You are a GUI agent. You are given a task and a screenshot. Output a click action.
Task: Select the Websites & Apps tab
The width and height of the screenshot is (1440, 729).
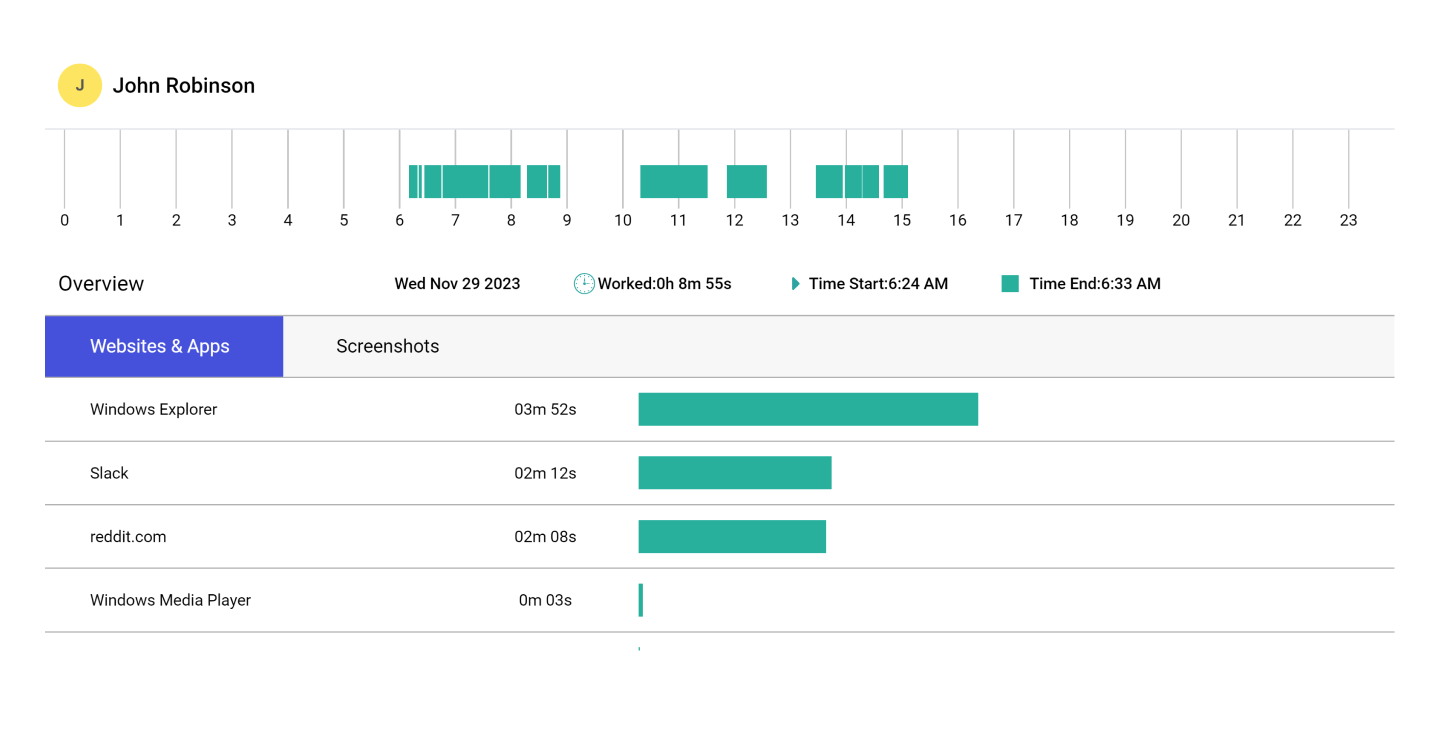coord(163,346)
